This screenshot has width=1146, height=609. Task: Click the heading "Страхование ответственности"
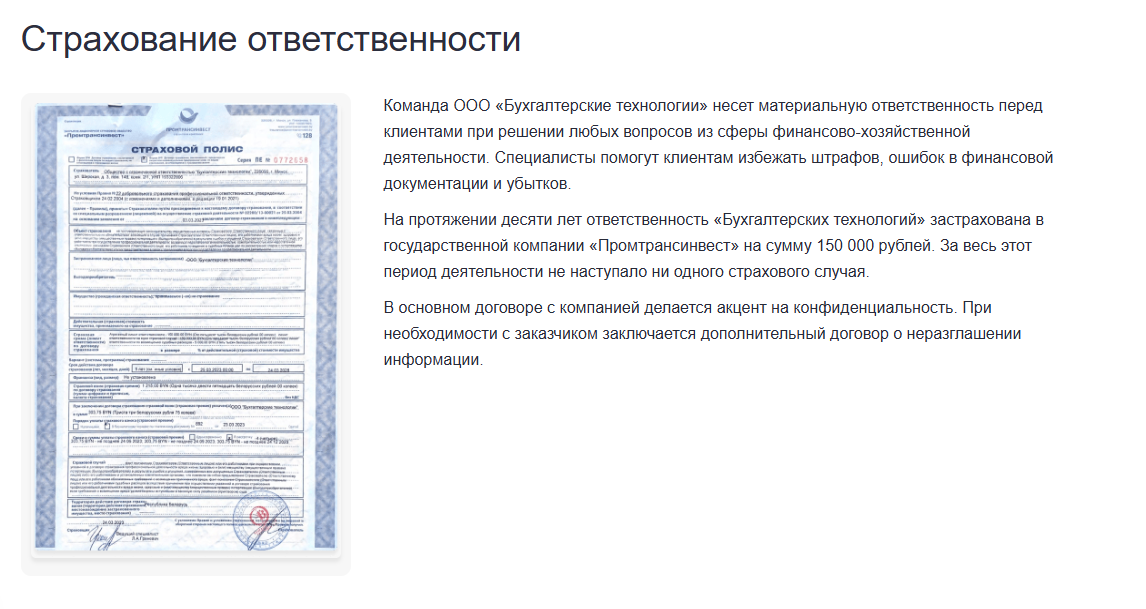[270, 39]
